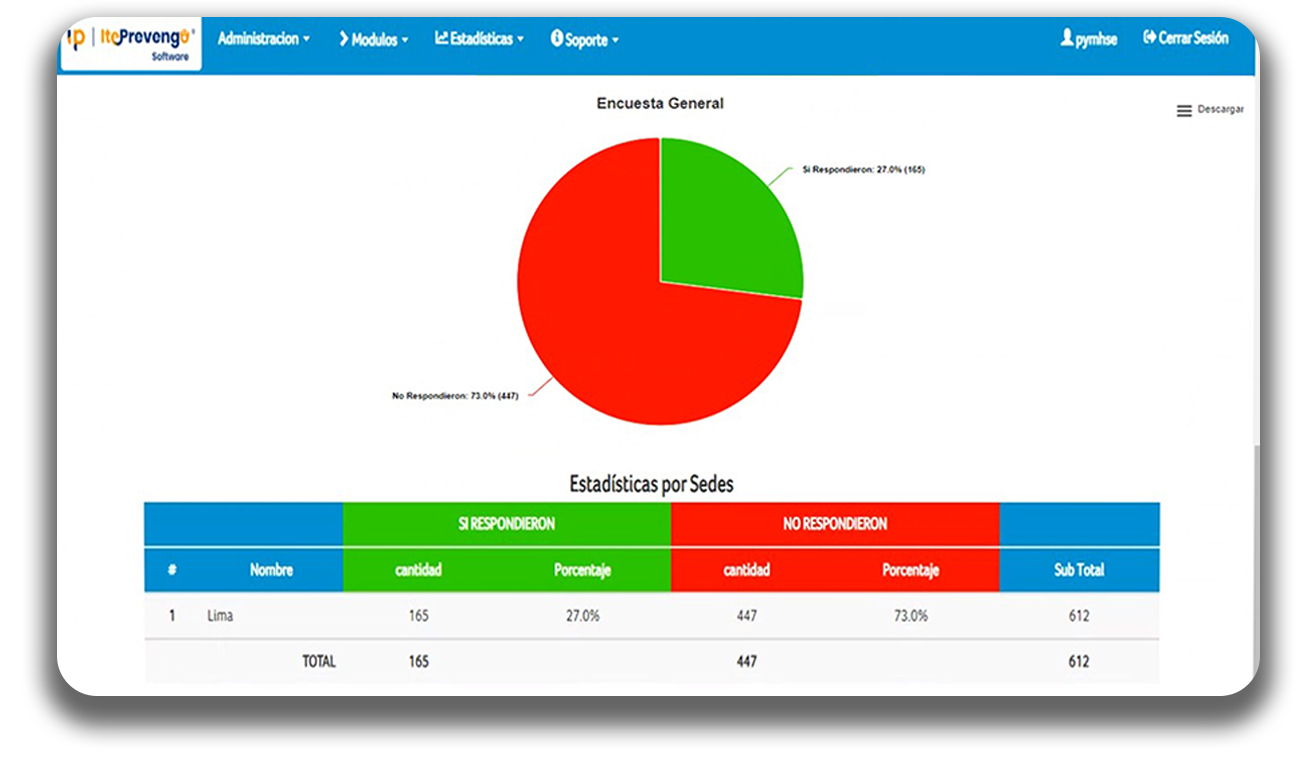
Task: Select the Lima row name
Action: click(220, 616)
